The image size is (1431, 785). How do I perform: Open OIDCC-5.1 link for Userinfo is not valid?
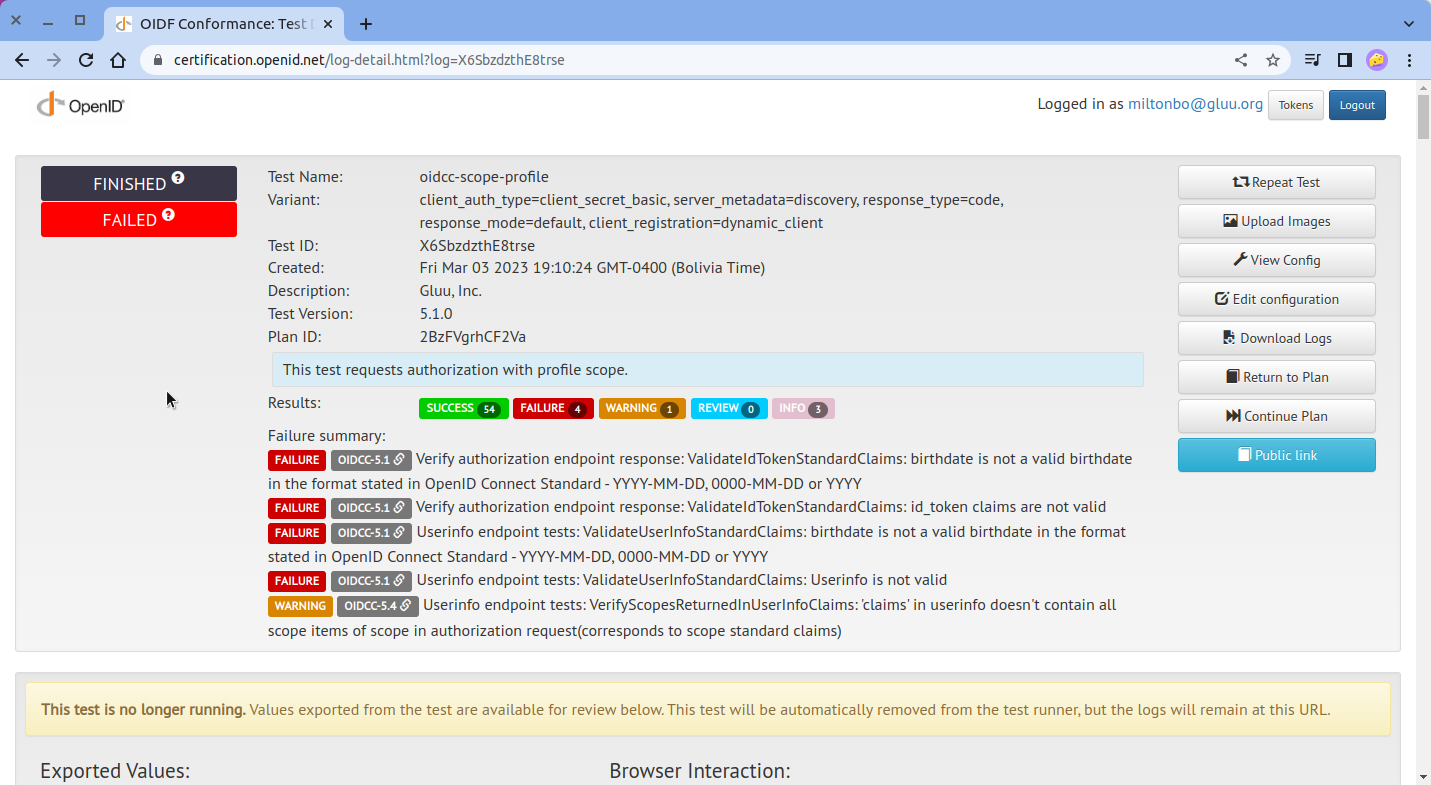tap(370, 581)
